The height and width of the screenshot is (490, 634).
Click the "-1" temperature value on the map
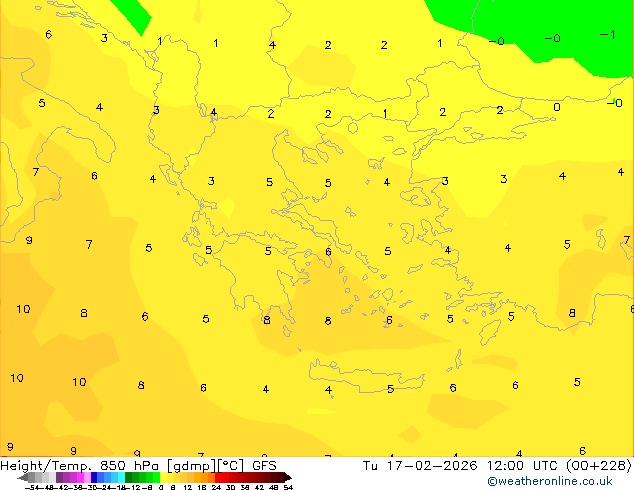tap(608, 35)
